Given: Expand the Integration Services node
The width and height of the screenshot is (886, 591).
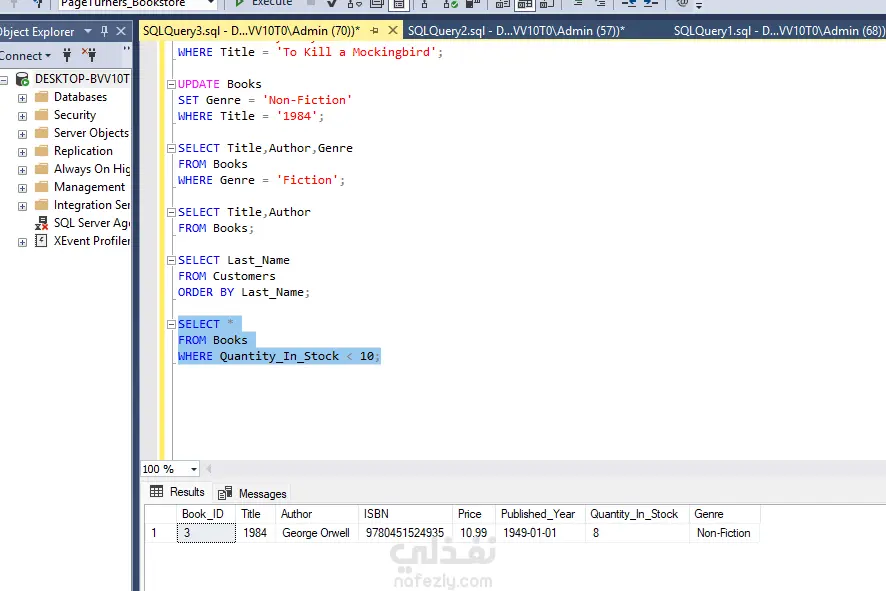Looking at the screenshot, I should pos(22,206).
